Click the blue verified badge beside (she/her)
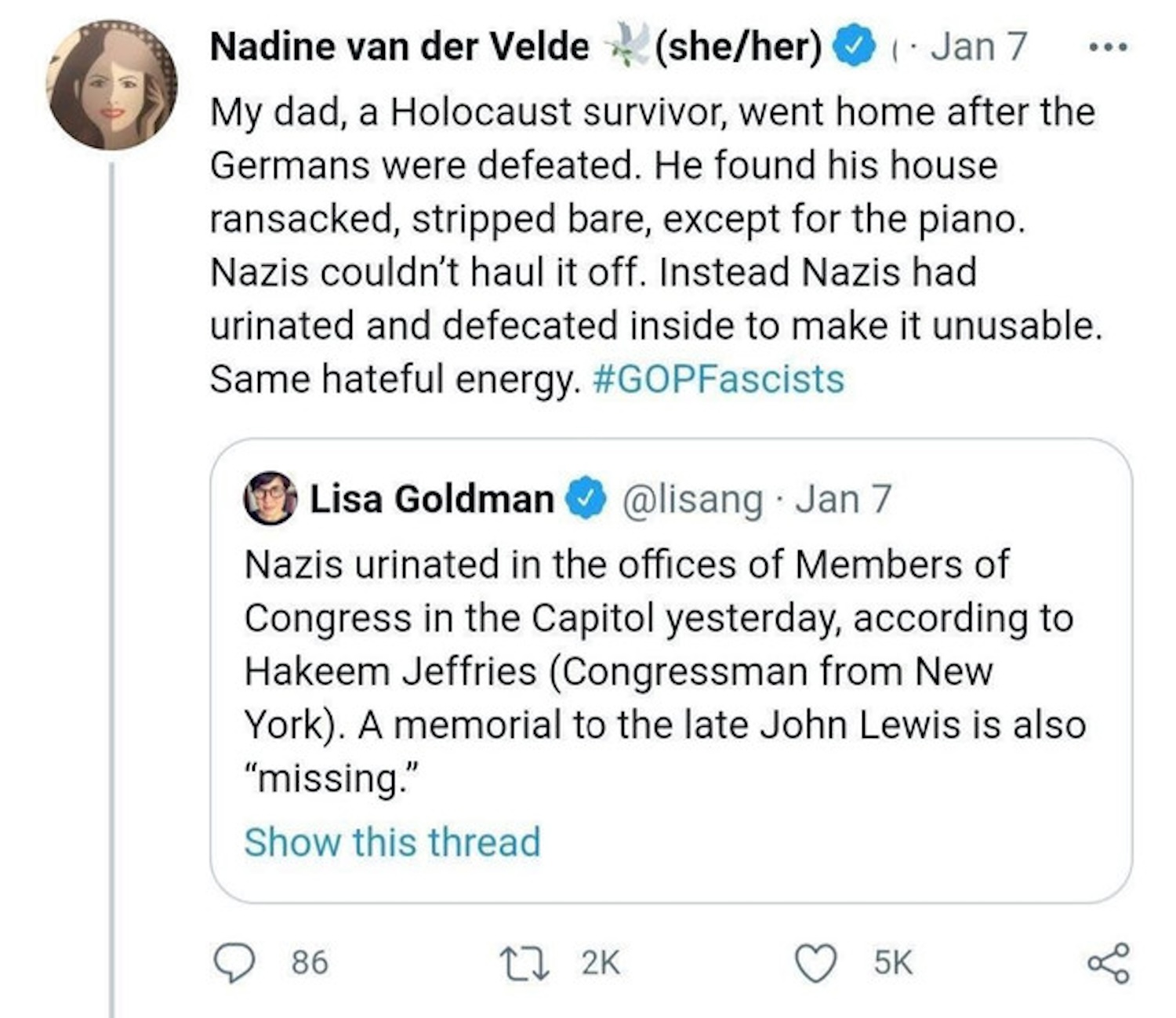 coord(857,47)
